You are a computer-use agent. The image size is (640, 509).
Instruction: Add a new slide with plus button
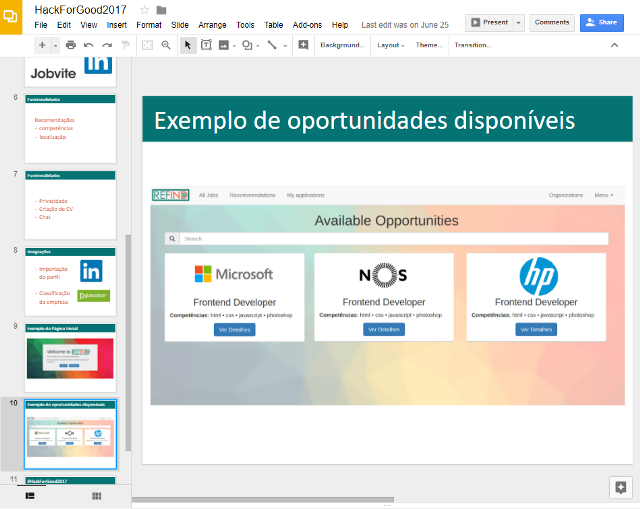tap(42, 45)
